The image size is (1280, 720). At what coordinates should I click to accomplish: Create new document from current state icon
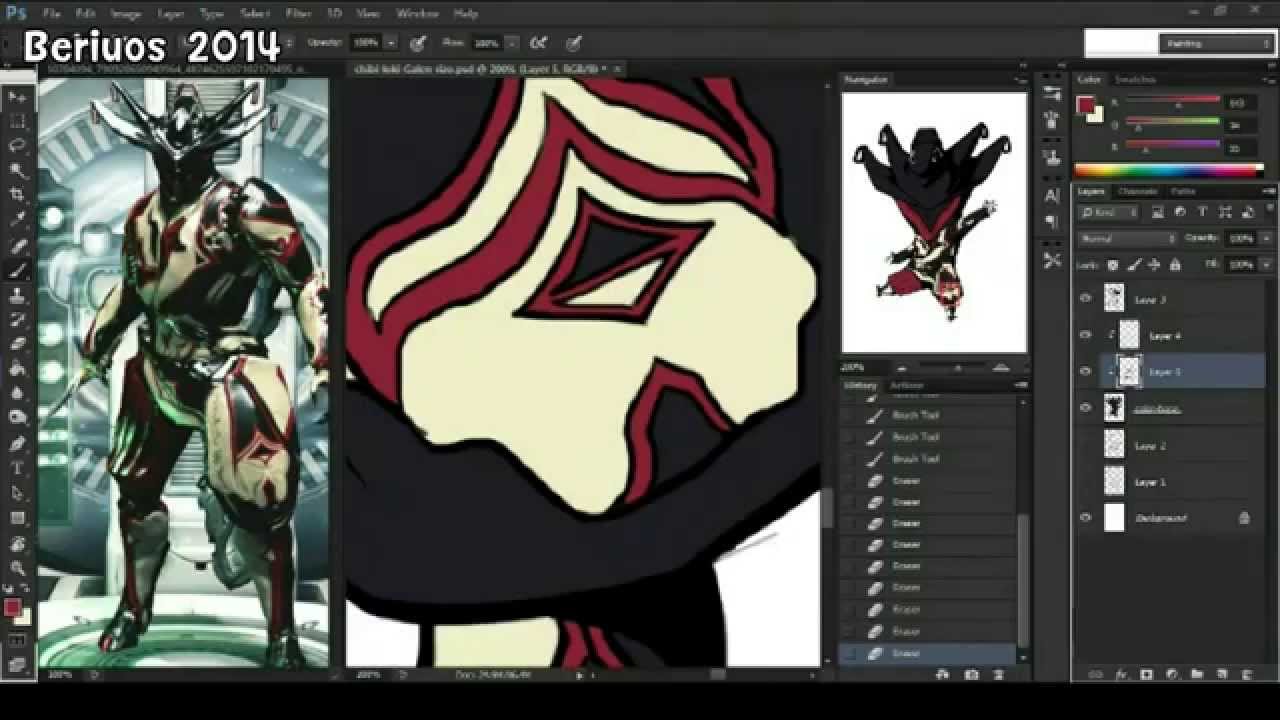coord(942,675)
